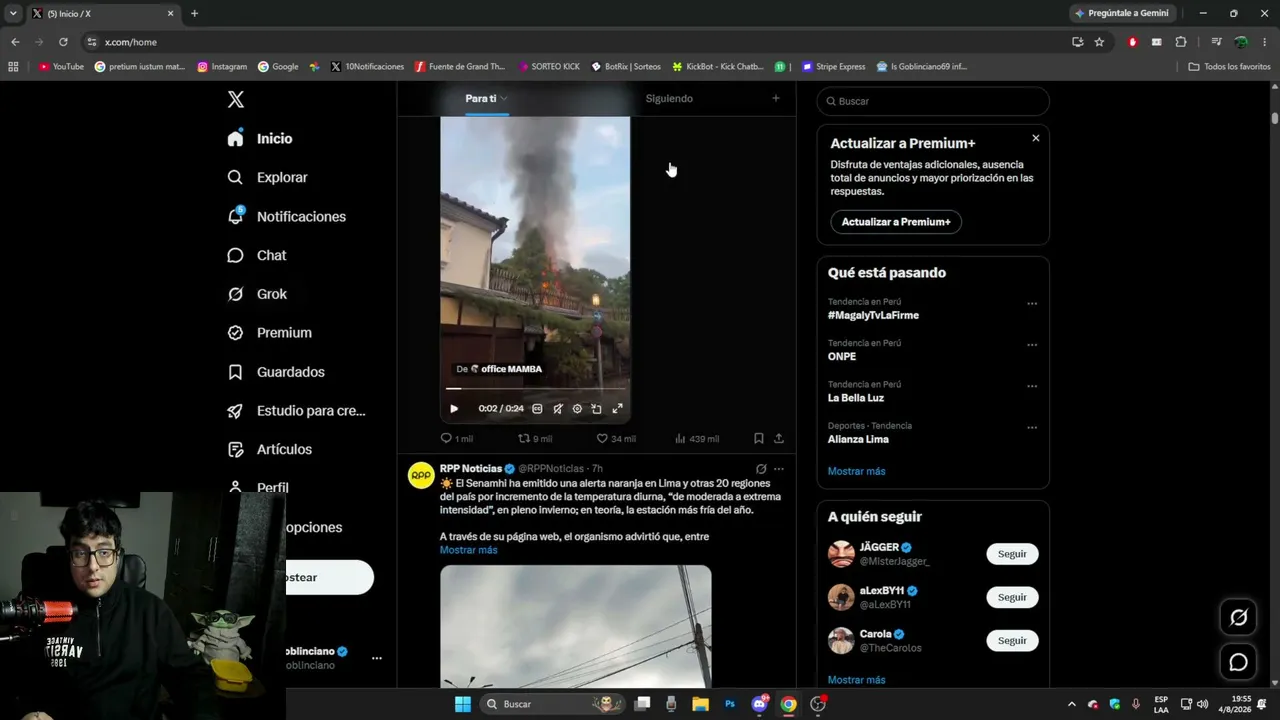This screenshot has width=1280, height=720.
Task: Open the YouTube bookmark
Action: click(x=61, y=67)
